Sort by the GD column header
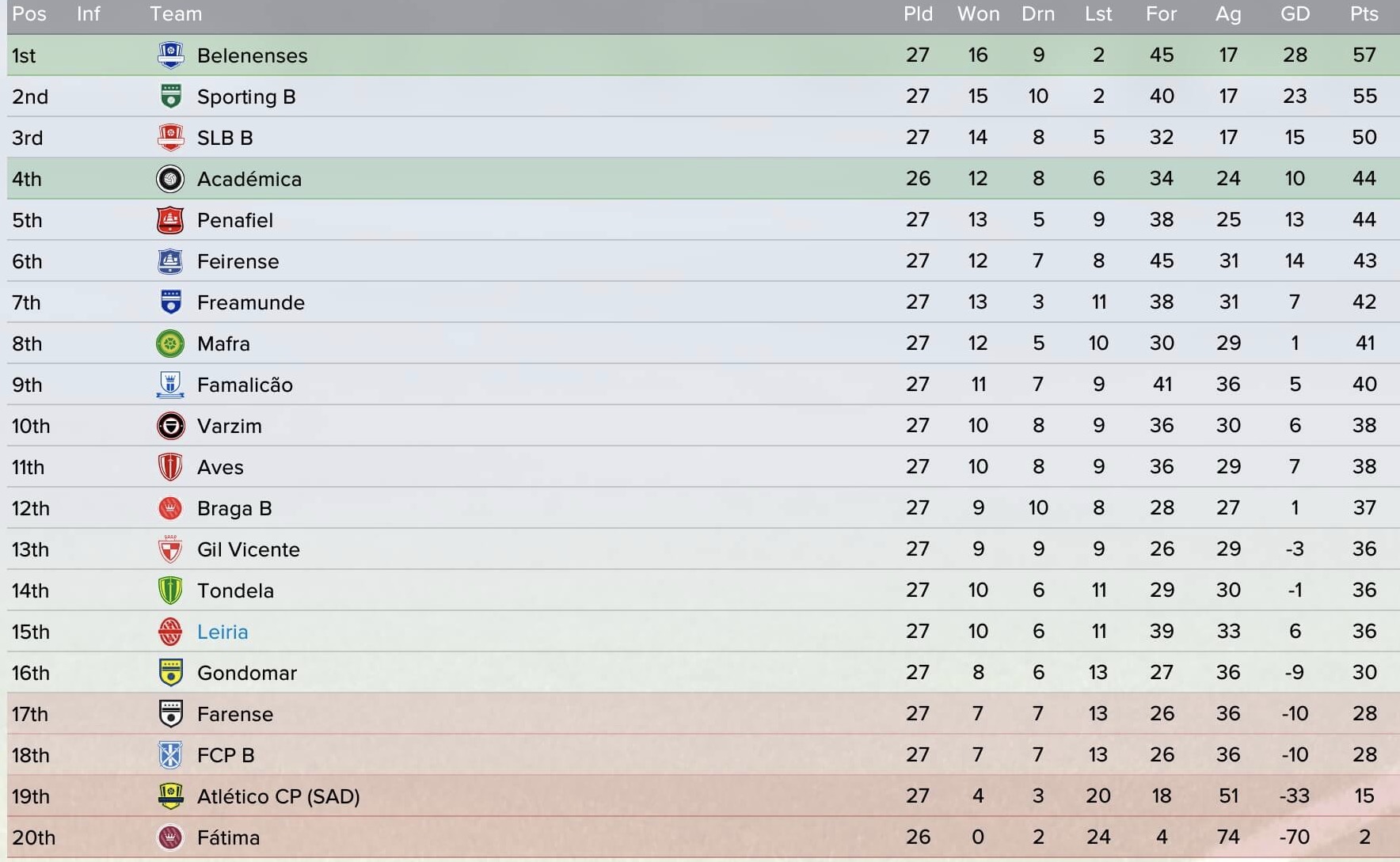This screenshot has height=862, width=1400. tap(1295, 14)
